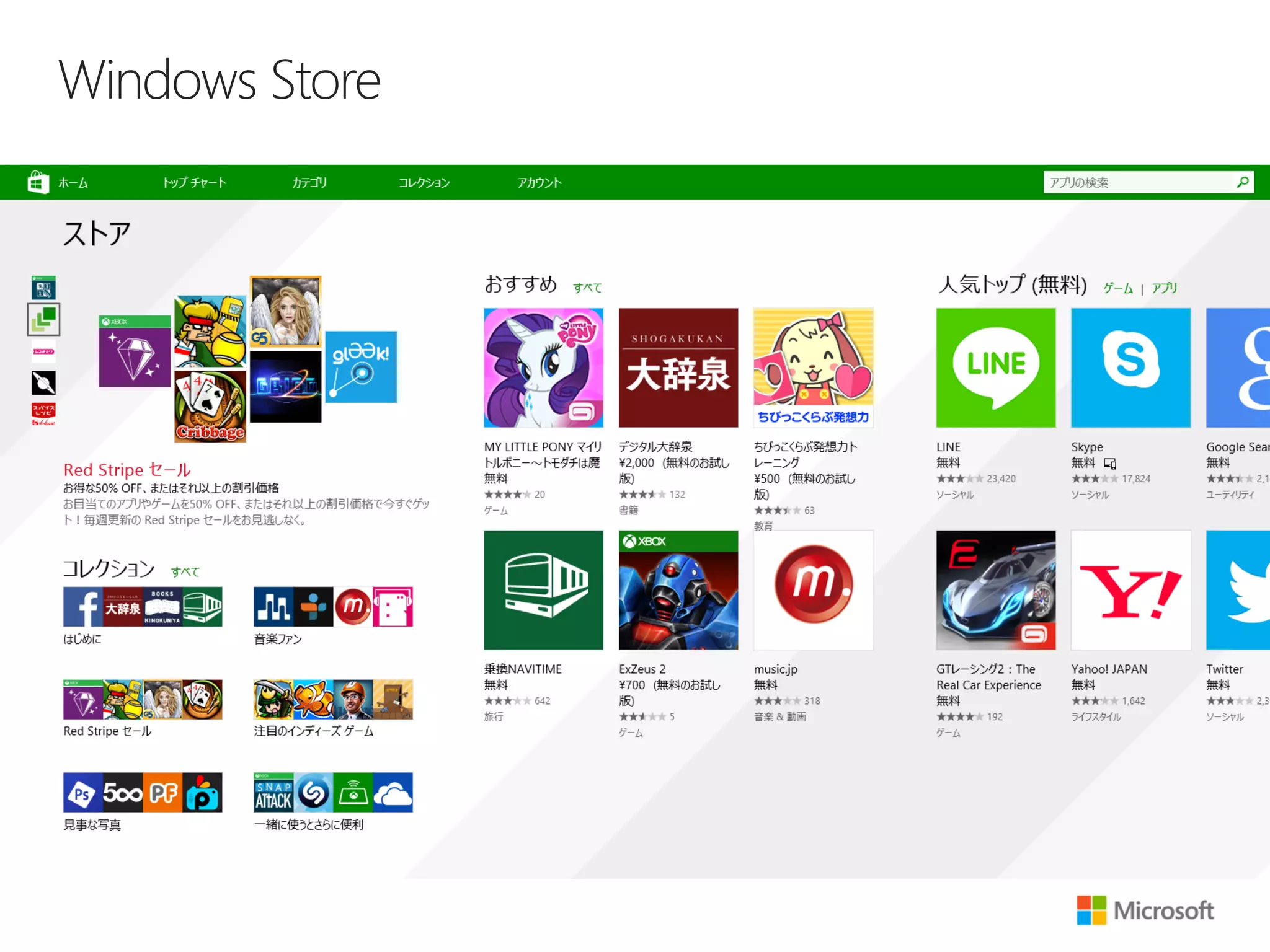Screen dimensions: 1270x952
Task: Open the デジタル大辞泉 app tile
Action: coord(678,368)
